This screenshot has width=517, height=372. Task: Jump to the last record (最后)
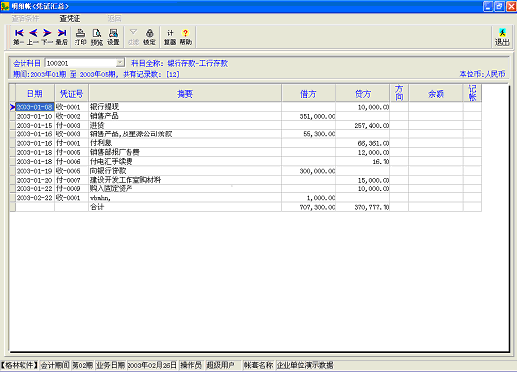[x=62, y=37]
